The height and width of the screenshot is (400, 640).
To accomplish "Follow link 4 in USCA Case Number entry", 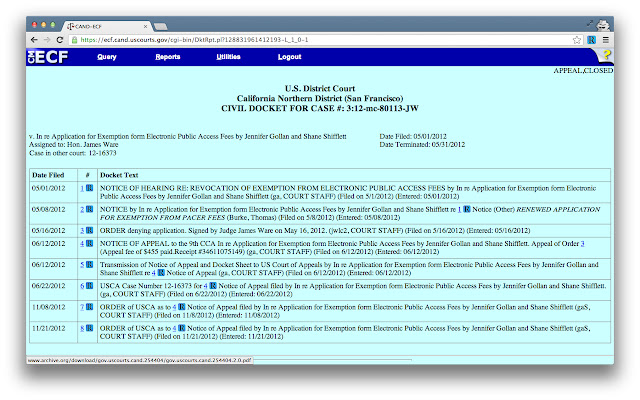I will 206,286.
